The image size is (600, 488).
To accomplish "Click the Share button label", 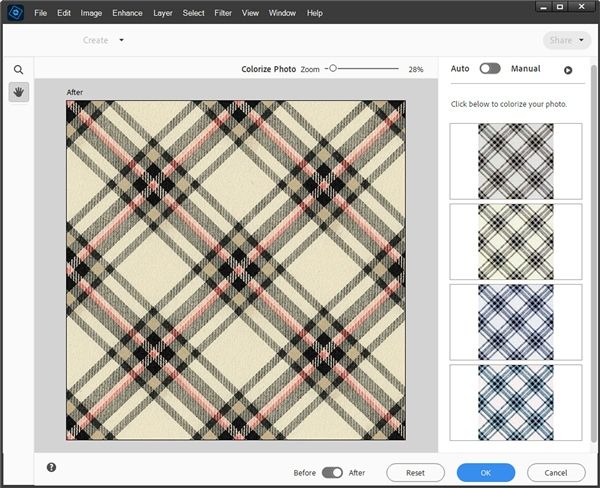I will click(x=561, y=40).
